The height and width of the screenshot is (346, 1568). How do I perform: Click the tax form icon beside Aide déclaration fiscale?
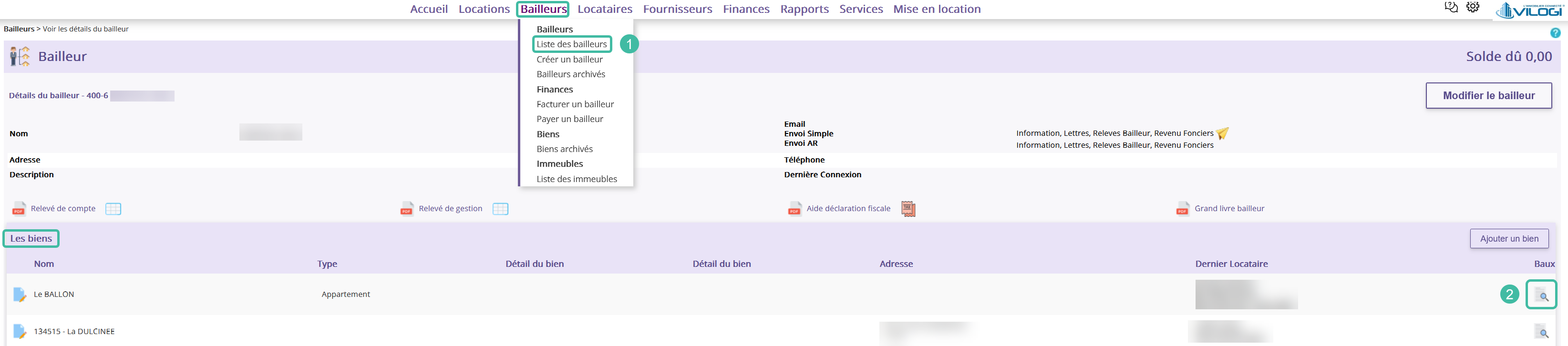click(908, 209)
